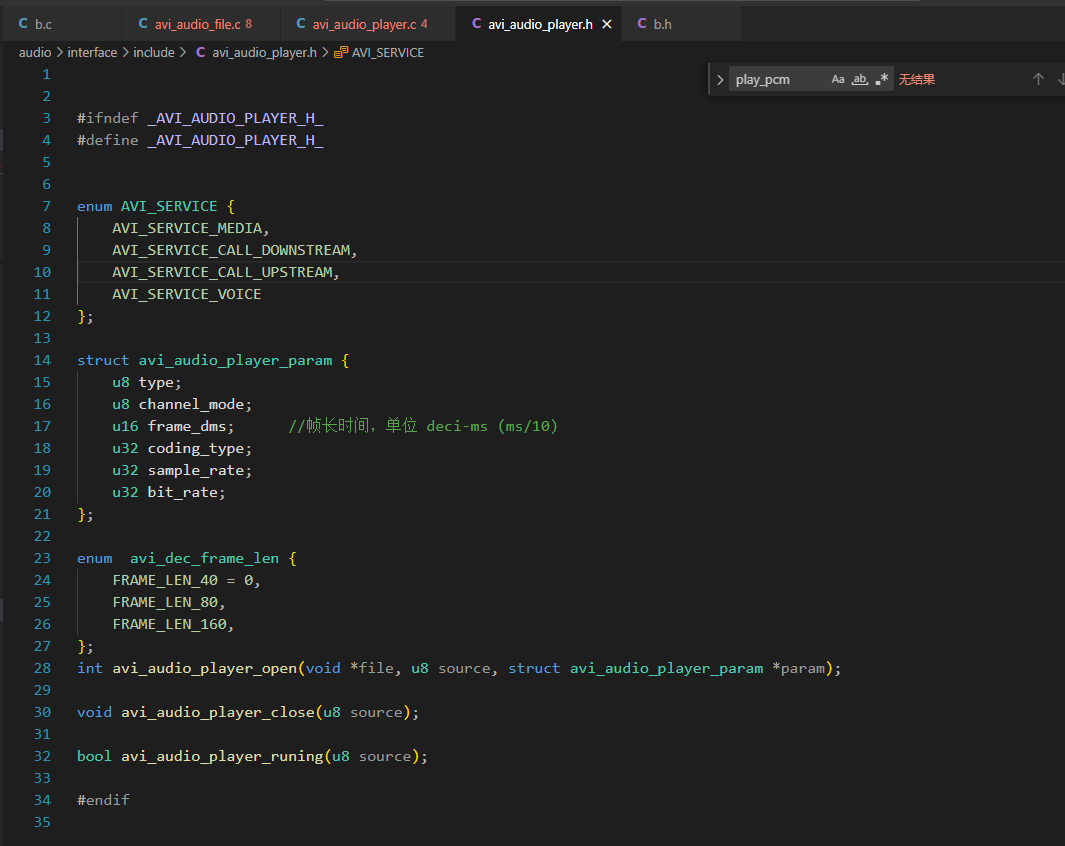Click the C file icon on b.c tab
This screenshot has height=846, width=1065.
(23, 24)
